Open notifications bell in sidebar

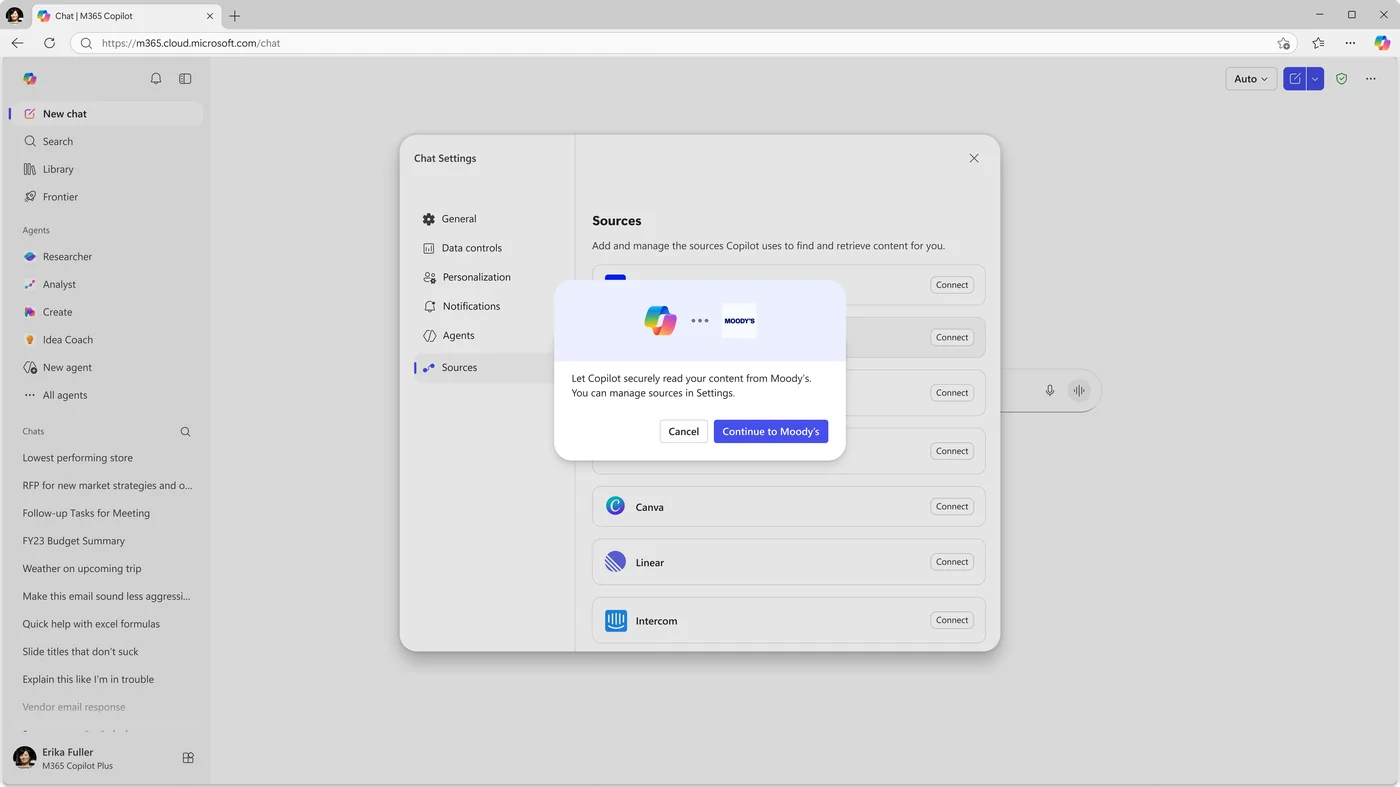tap(156, 79)
